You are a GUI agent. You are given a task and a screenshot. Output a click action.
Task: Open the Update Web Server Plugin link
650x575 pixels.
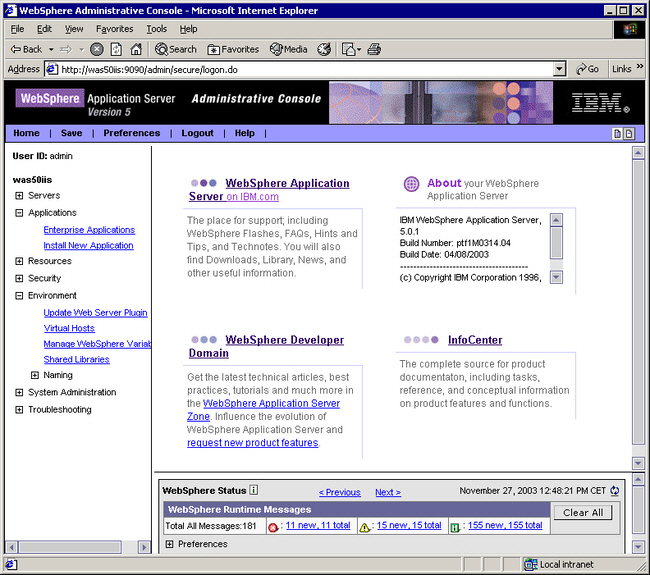[x=95, y=313]
